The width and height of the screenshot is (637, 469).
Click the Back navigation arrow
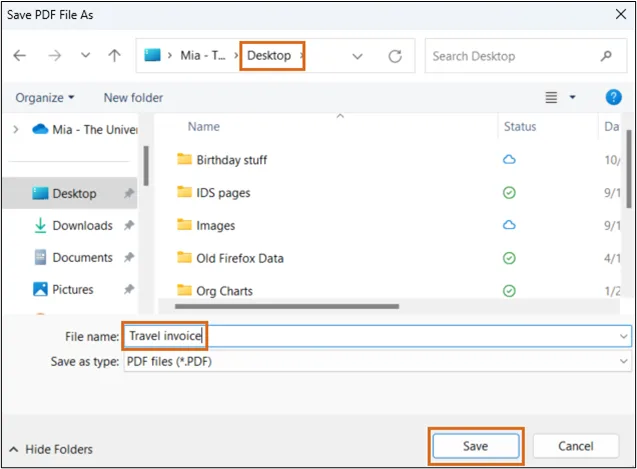(20, 57)
